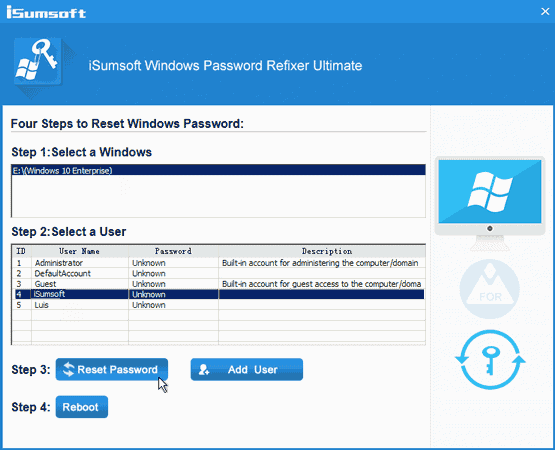Image resolution: width=555 pixels, height=450 pixels.
Task: Click the Reset Password button
Action: (111, 369)
